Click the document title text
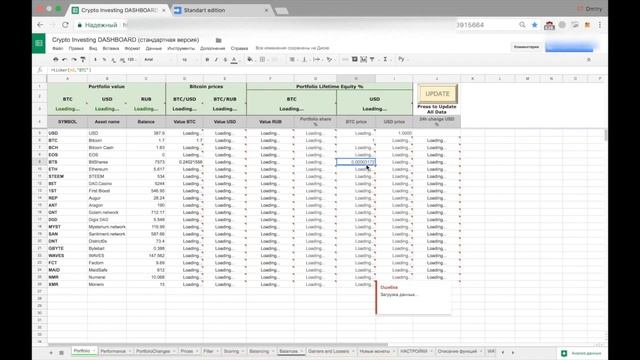Image resolution: width=640 pixels, height=360 pixels. click(x=125, y=40)
